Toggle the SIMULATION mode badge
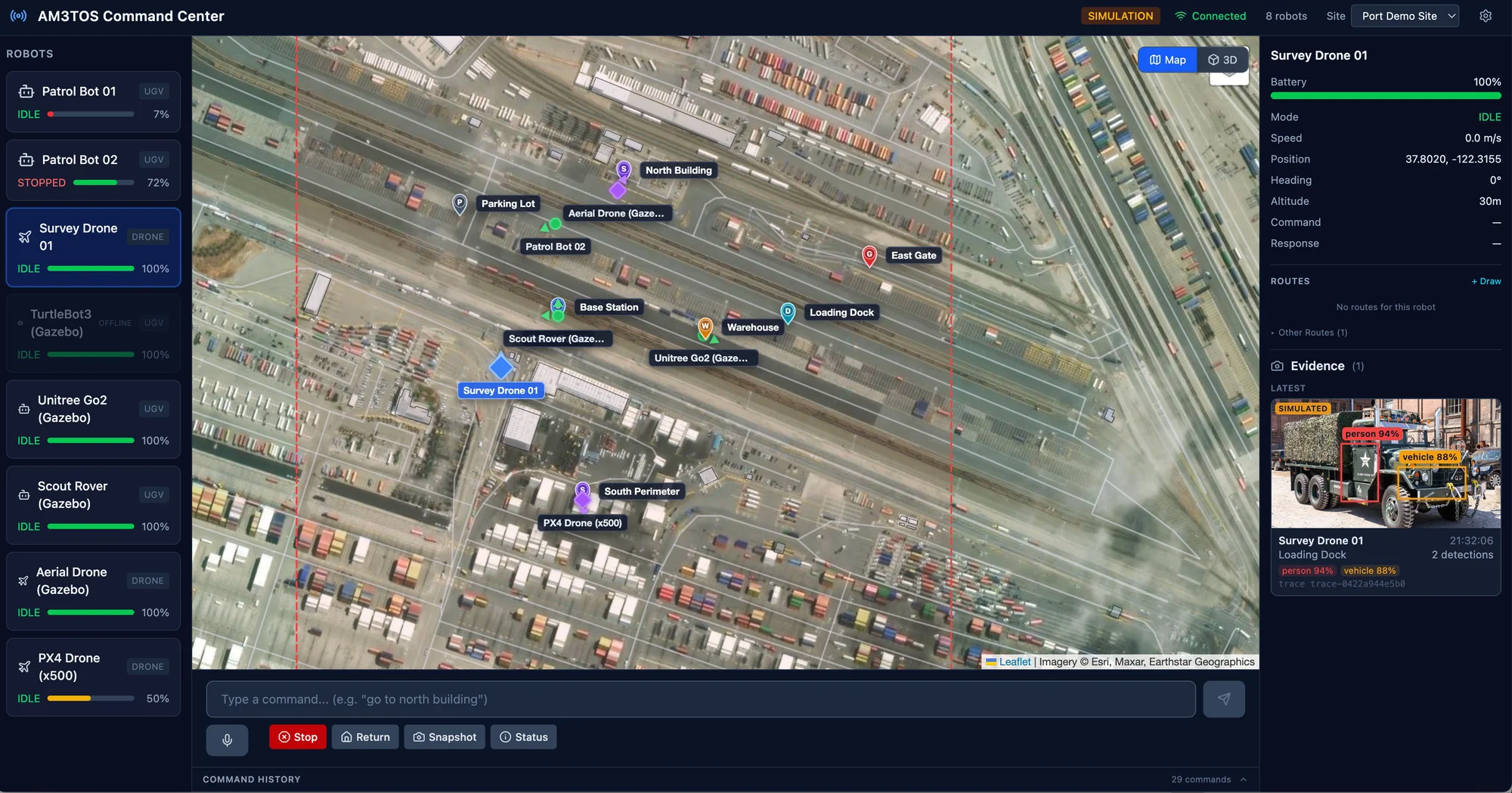The width and height of the screenshot is (1512, 793). tap(1120, 16)
